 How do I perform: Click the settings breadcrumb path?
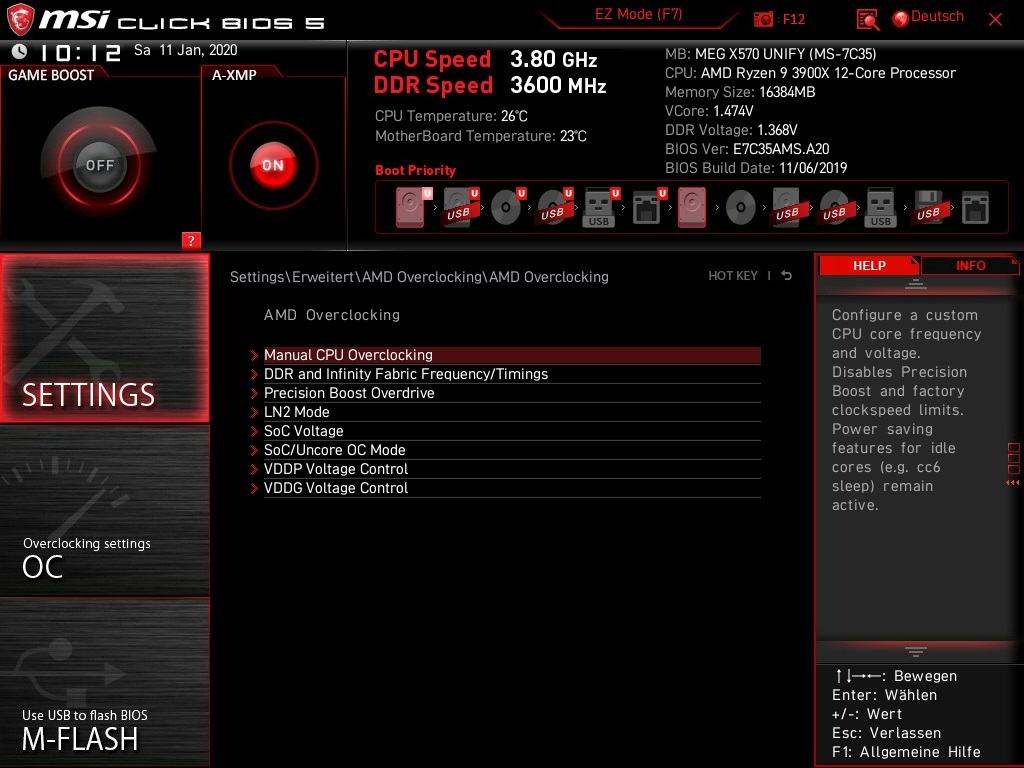click(419, 277)
